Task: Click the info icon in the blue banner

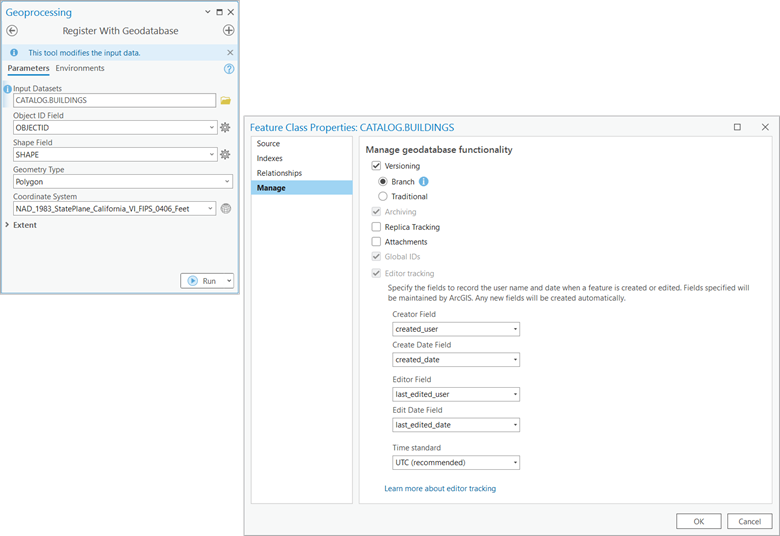Action: pyautogui.click(x=14, y=52)
